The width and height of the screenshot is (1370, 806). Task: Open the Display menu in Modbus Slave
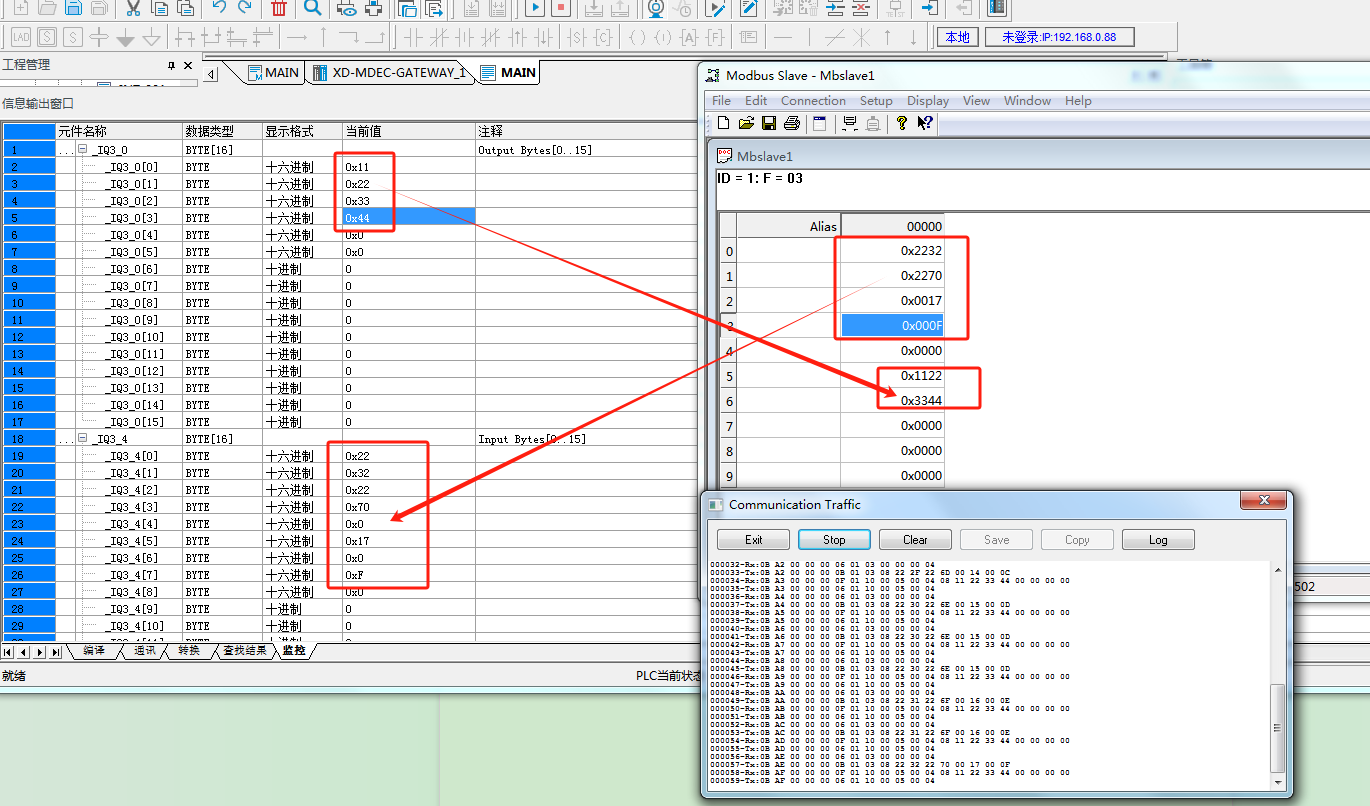[x=928, y=101]
